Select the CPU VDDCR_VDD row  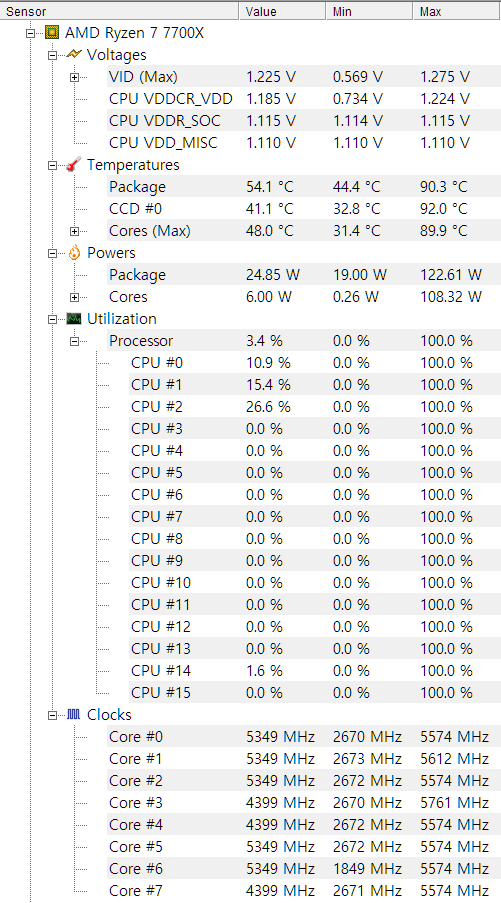(x=303, y=98)
